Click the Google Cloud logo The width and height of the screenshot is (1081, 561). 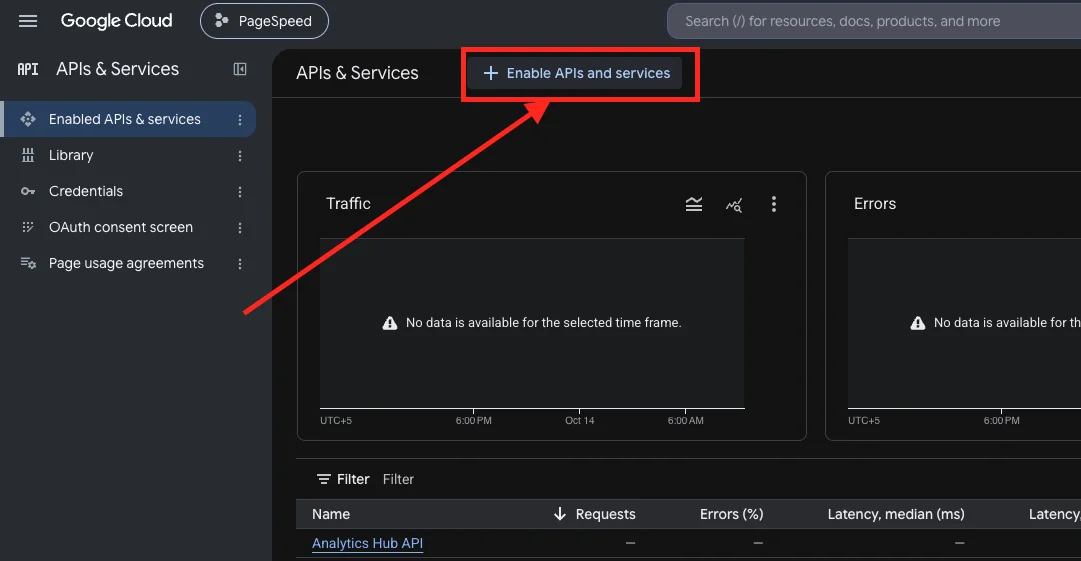[x=117, y=21]
